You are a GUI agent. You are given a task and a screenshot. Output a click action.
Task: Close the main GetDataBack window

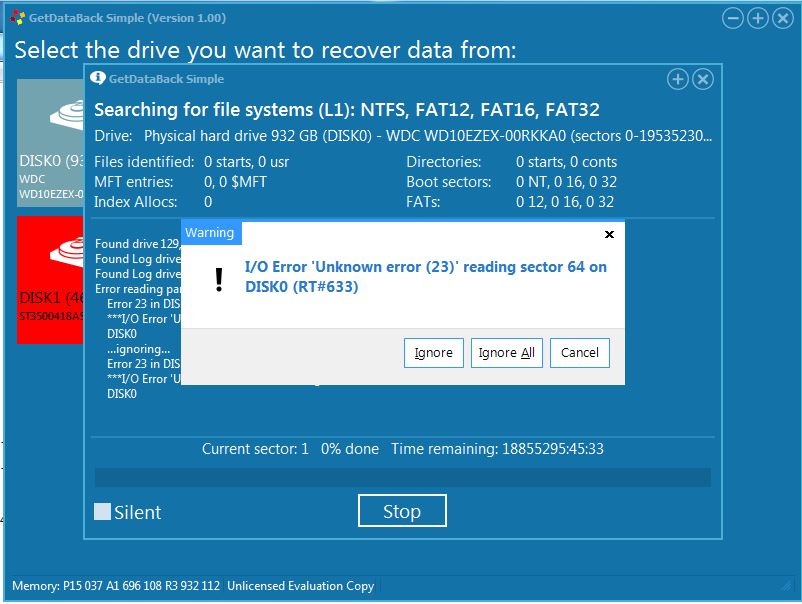[x=783, y=18]
